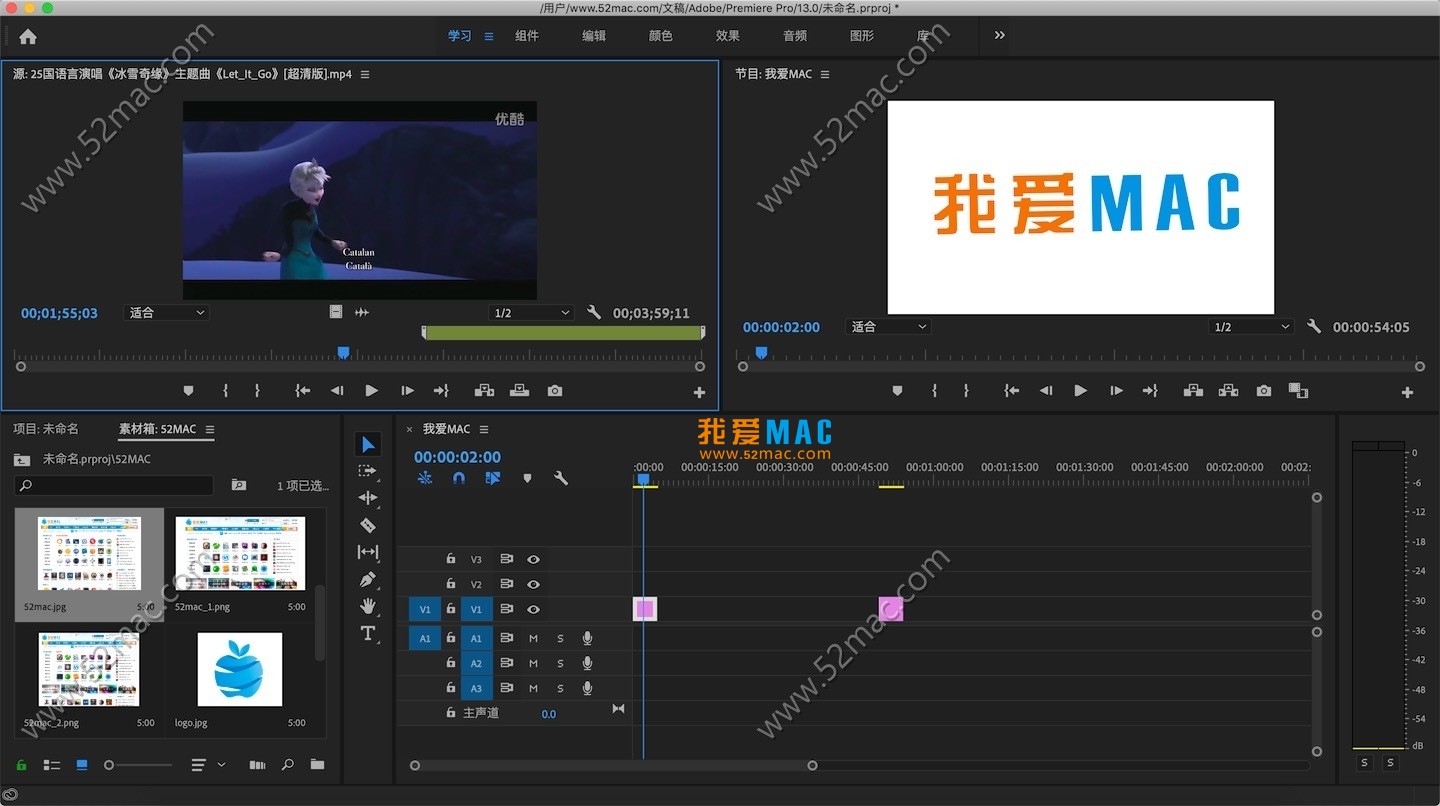
Task: Click Overwrite button in source monitor
Action: coord(519,391)
